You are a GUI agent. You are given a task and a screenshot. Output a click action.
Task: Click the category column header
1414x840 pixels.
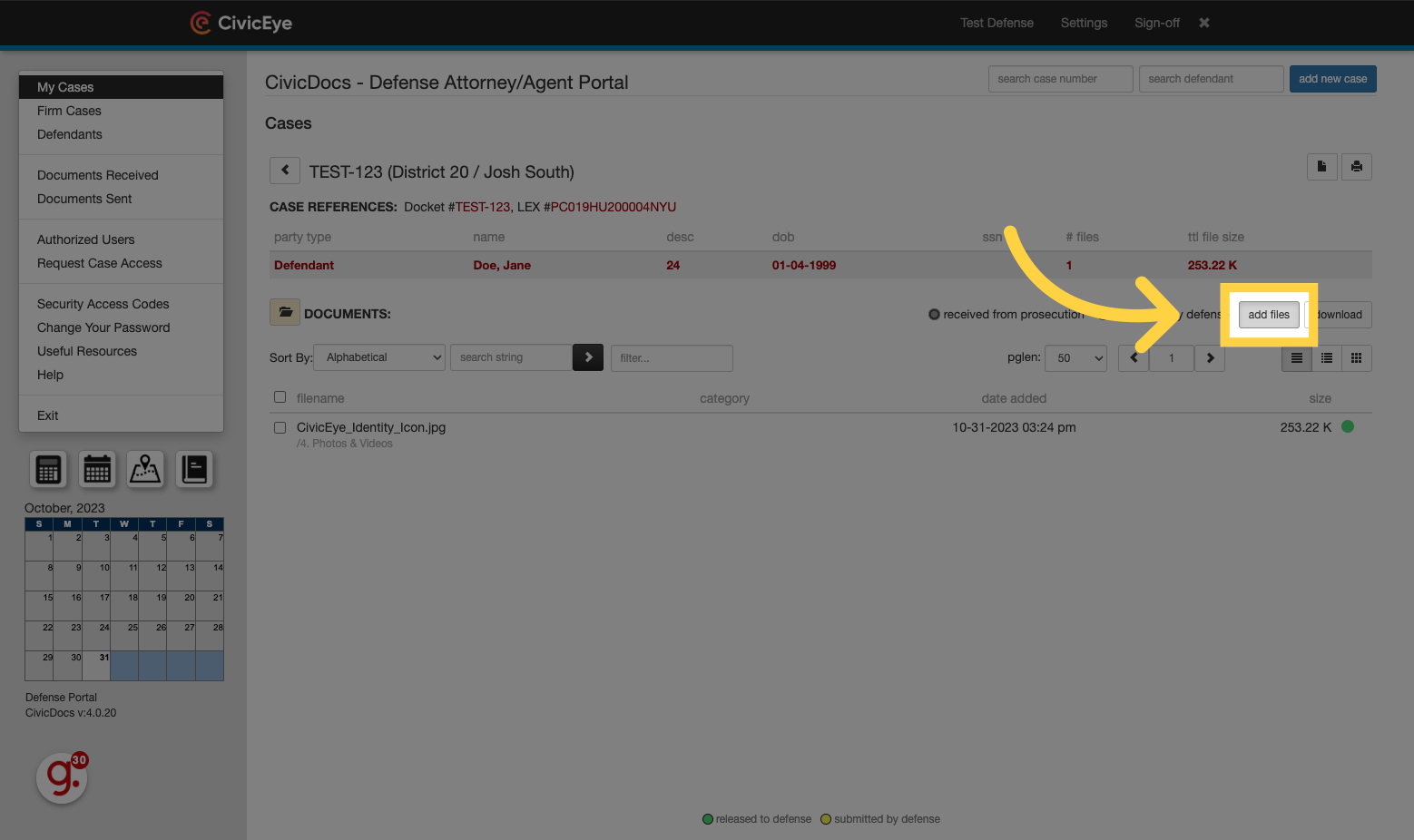[724, 398]
